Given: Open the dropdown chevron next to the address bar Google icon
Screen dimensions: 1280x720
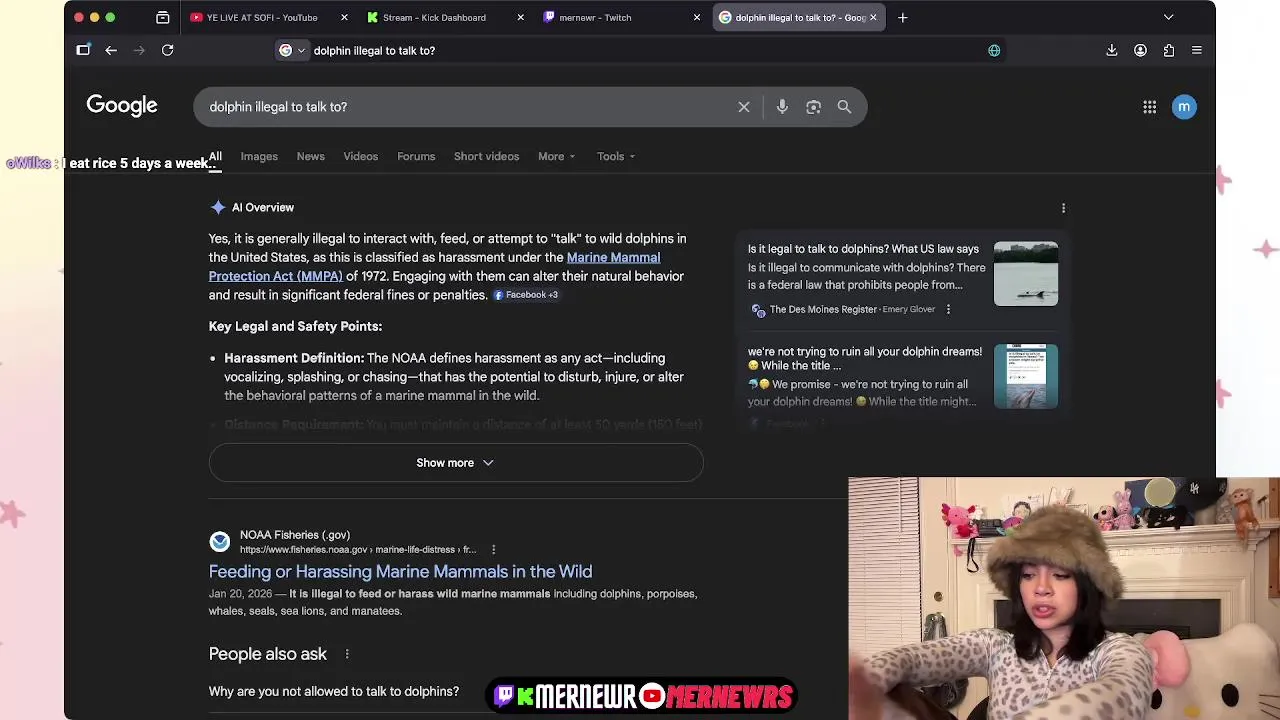Looking at the screenshot, I should (301, 50).
